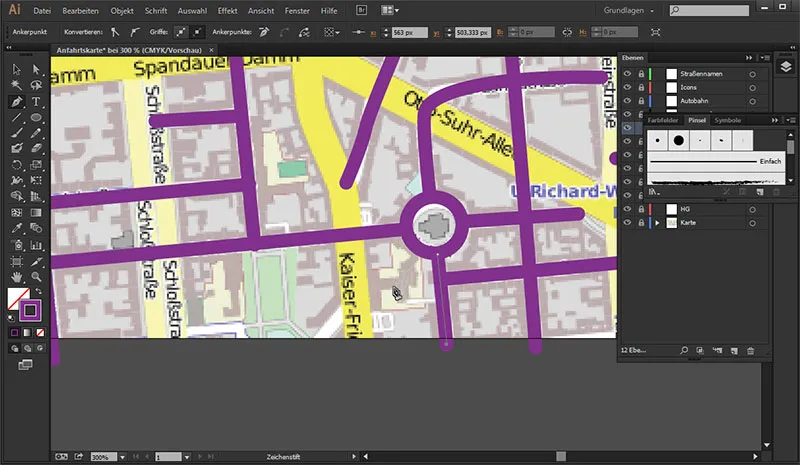800x465 pixels.
Task: Select the Direct Selection (white arrow) tool
Action: pos(36,69)
